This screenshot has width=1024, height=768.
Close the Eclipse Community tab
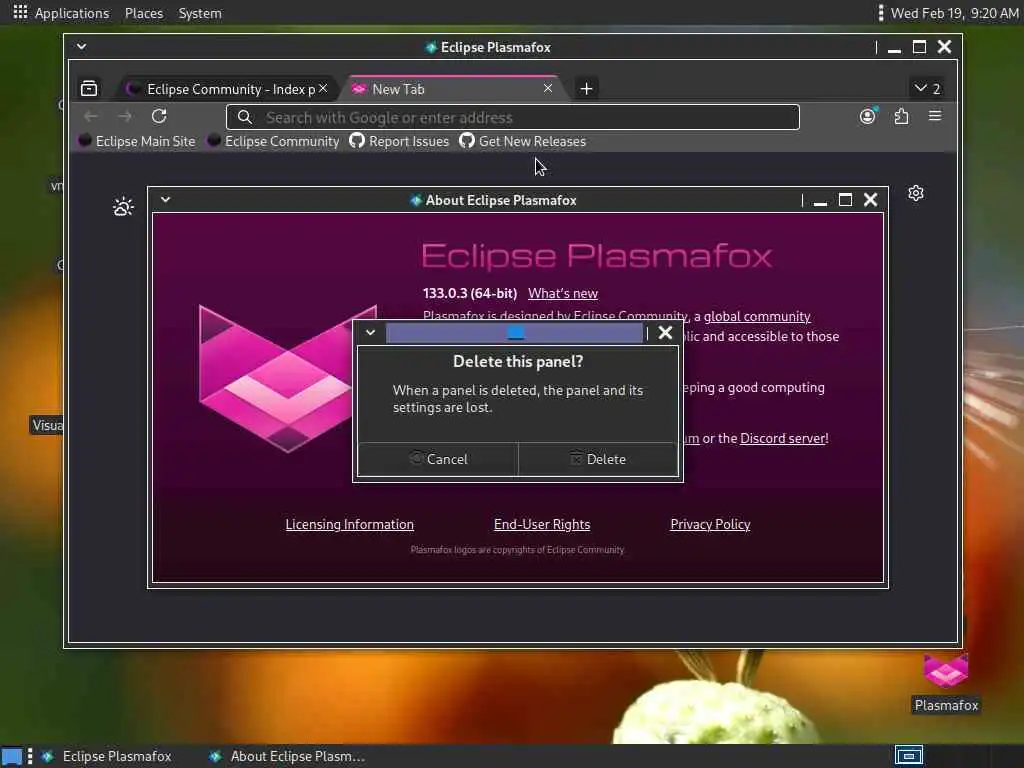pos(323,88)
